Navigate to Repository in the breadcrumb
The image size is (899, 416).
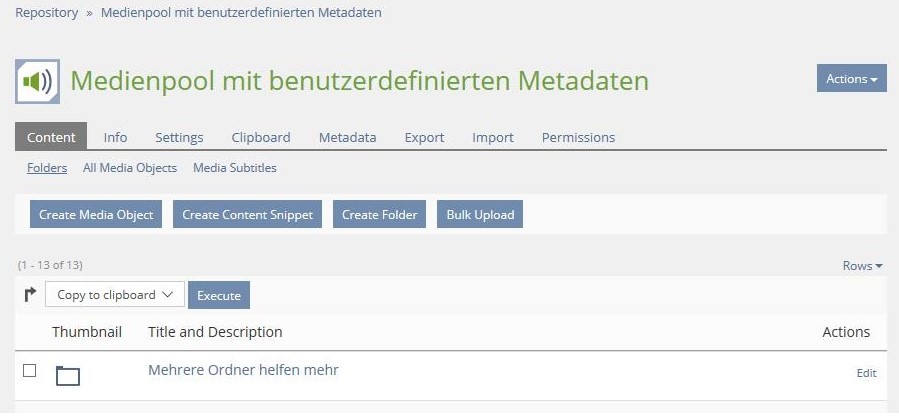pyautogui.click(x=46, y=13)
